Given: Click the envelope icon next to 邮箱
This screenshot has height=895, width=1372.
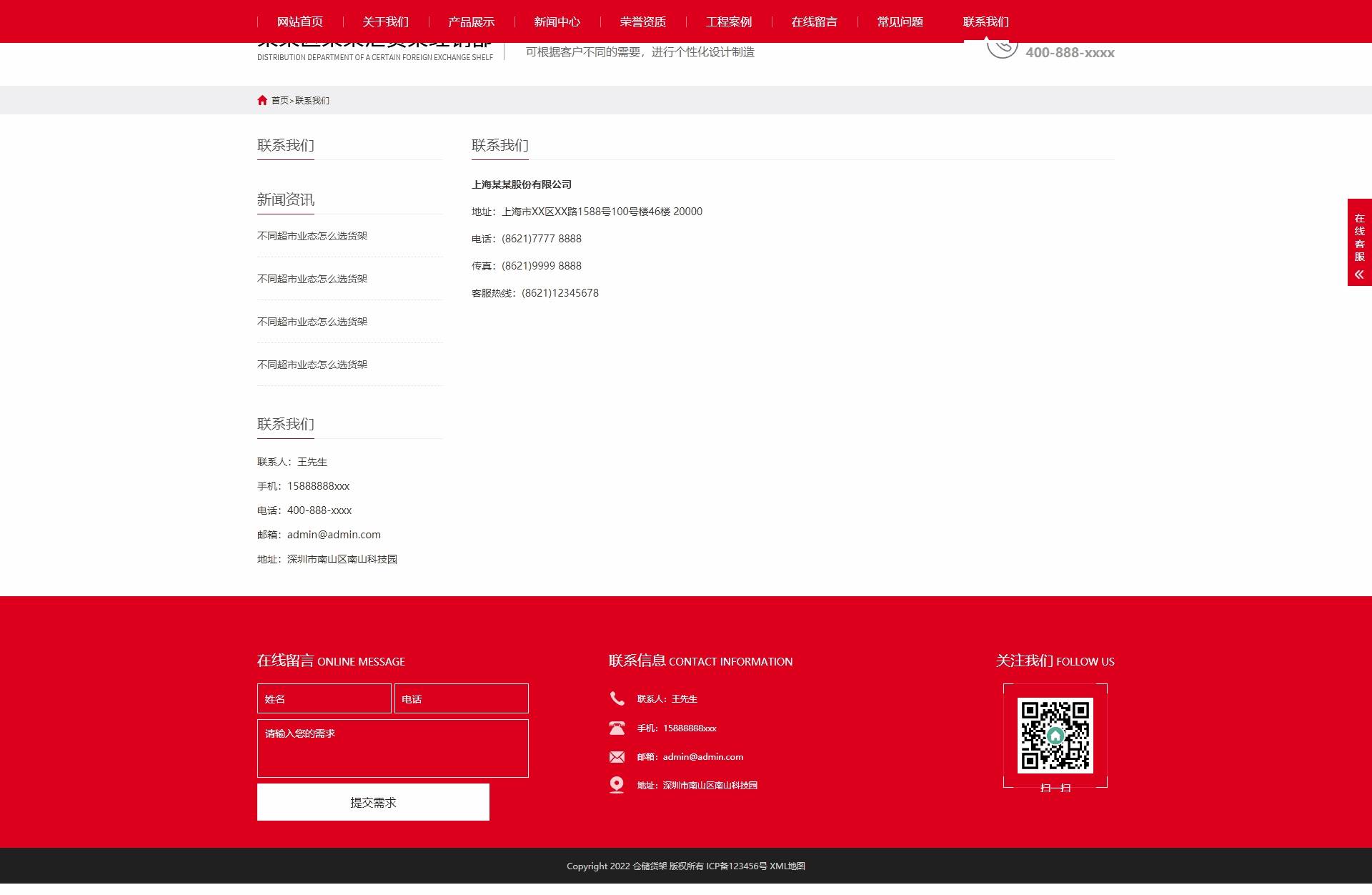Looking at the screenshot, I should pos(616,756).
